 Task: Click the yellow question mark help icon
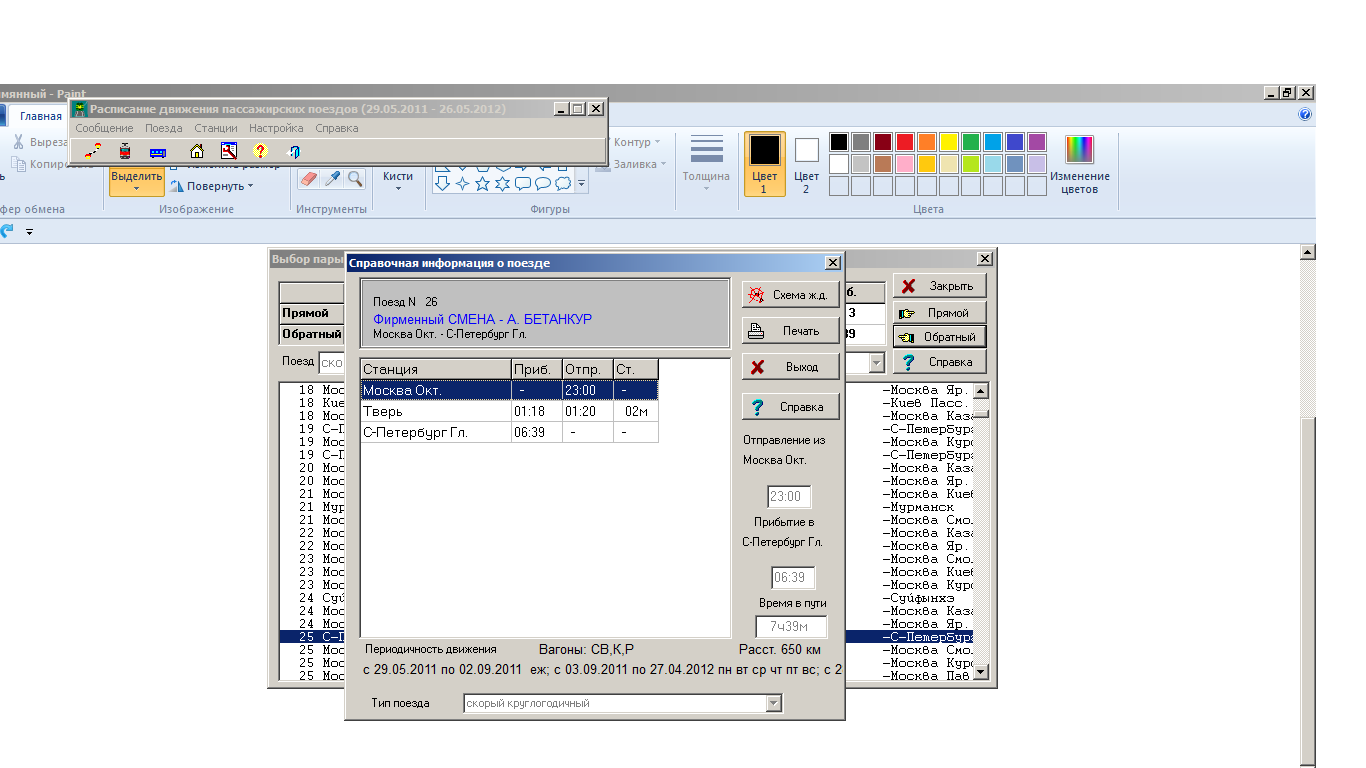coord(260,152)
